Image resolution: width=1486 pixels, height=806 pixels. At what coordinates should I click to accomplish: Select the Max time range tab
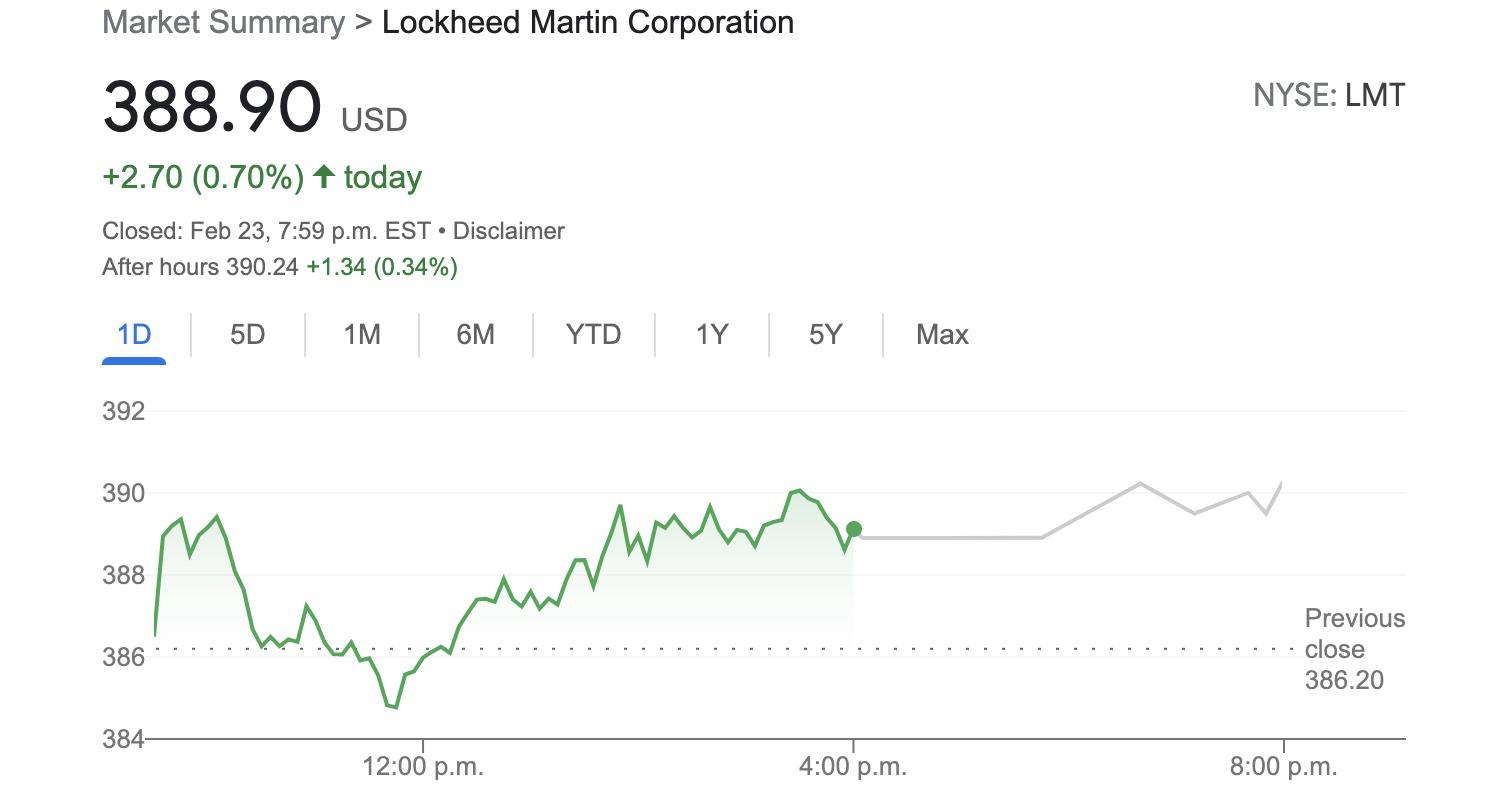point(942,334)
